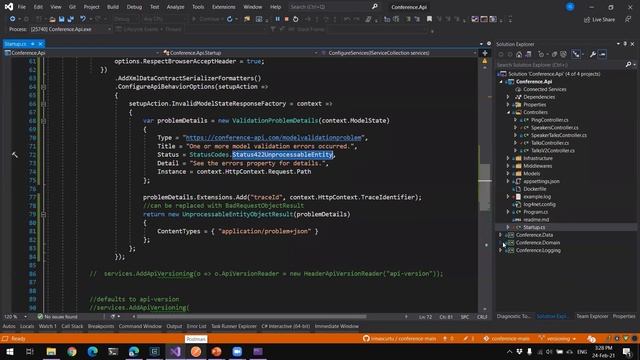Collapse the code block at line 64
Screen dimensions: 640x360
43,87
